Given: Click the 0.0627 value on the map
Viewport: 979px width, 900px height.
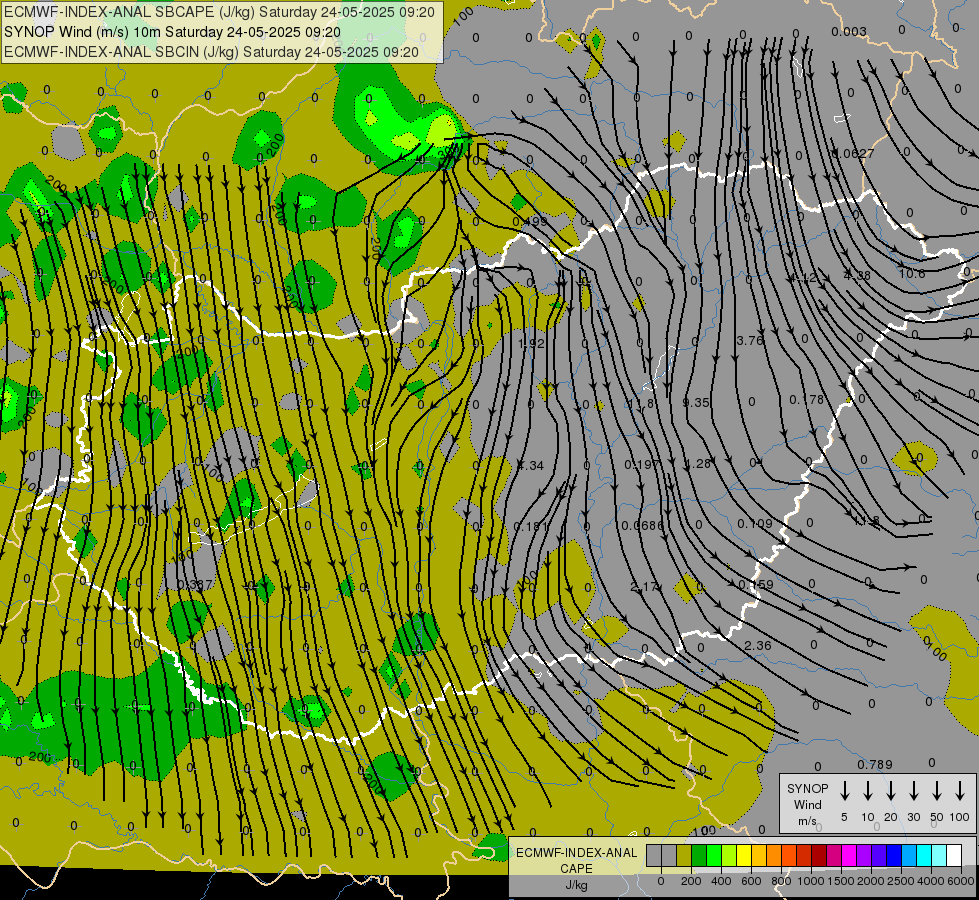Looking at the screenshot, I should pyautogui.click(x=854, y=153).
